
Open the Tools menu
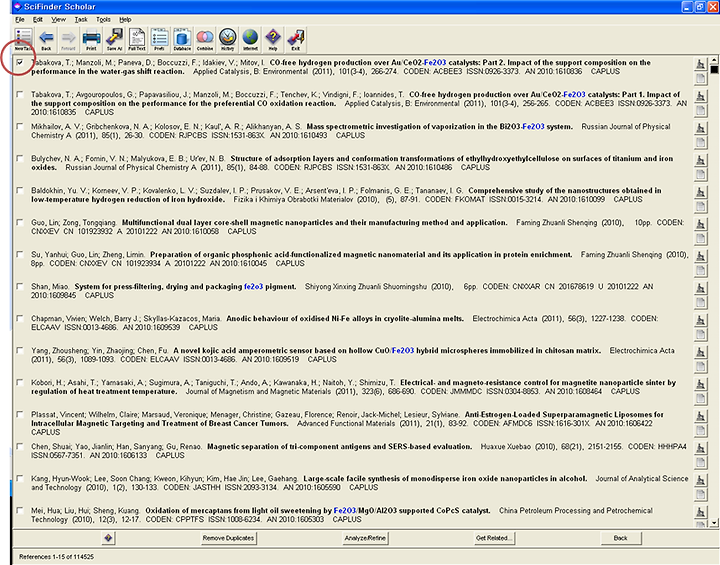coord(103,20)
